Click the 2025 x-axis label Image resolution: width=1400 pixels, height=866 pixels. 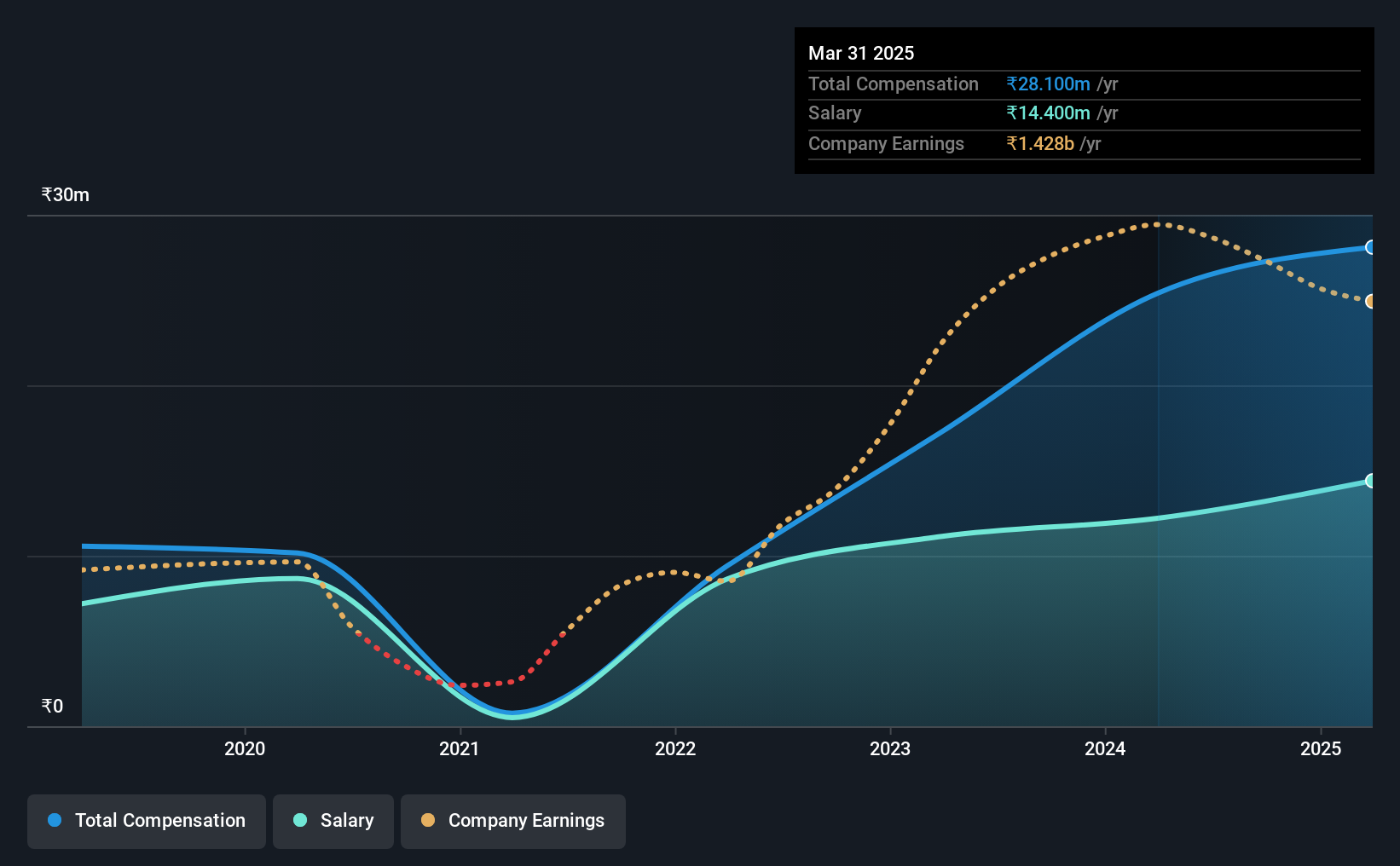(x=1321, y=748)
